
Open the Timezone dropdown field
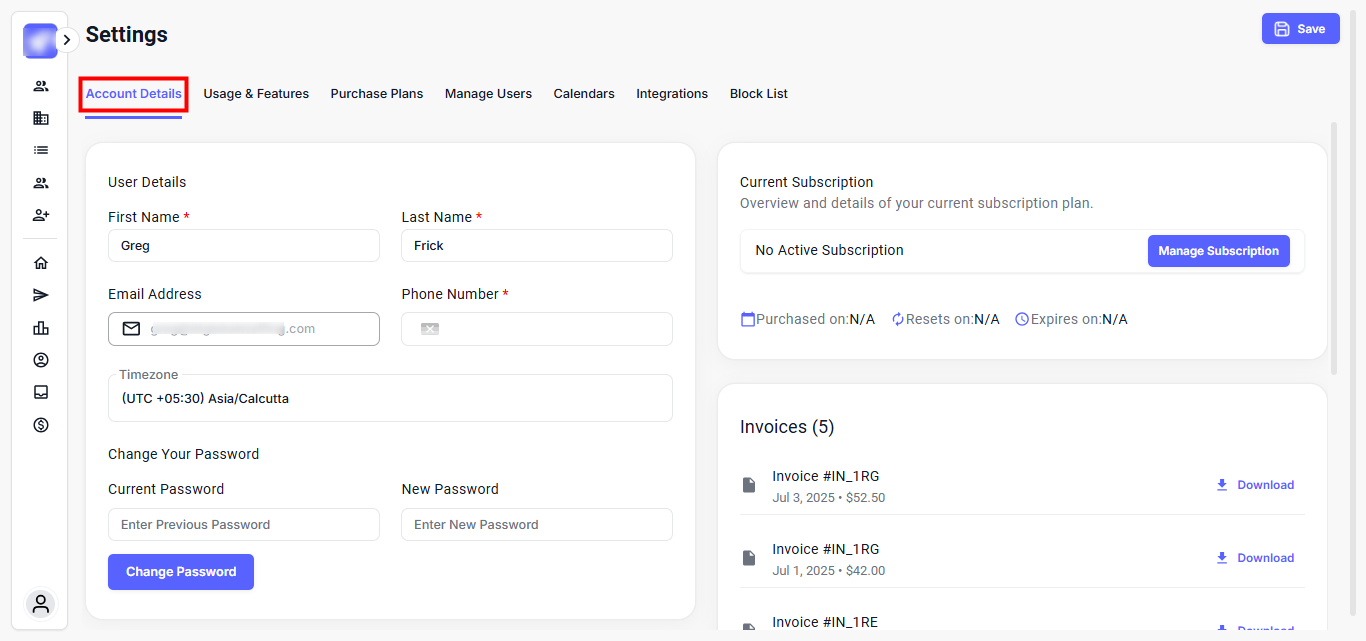tap(390, 398)
